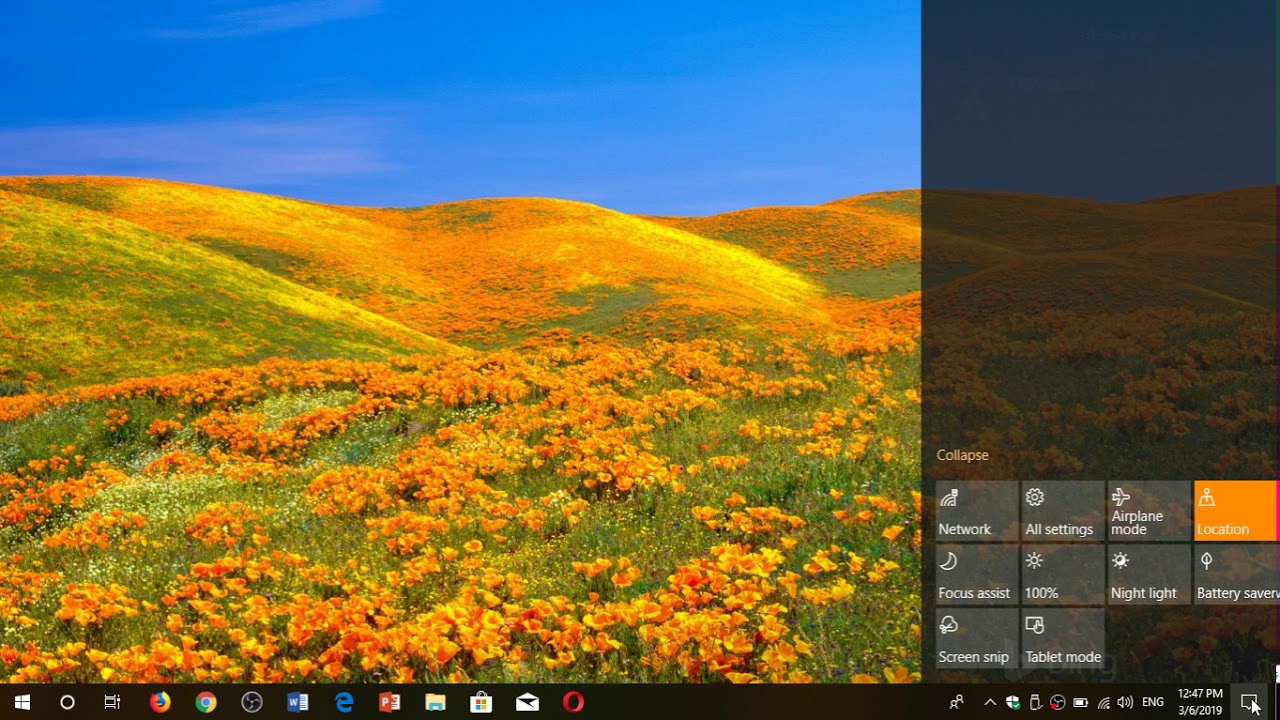Open PowerPoint from the taskbar

coord(390,702)
